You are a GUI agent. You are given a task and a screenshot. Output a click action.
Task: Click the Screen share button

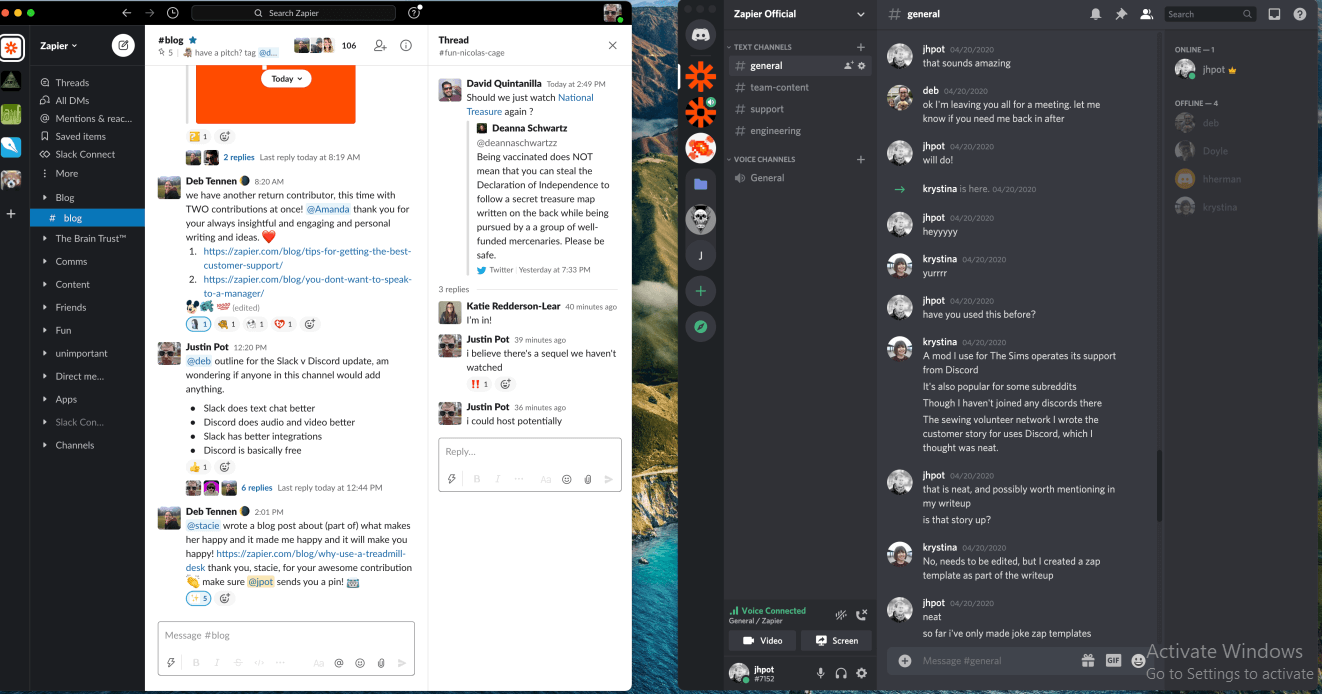pos(836,640)
